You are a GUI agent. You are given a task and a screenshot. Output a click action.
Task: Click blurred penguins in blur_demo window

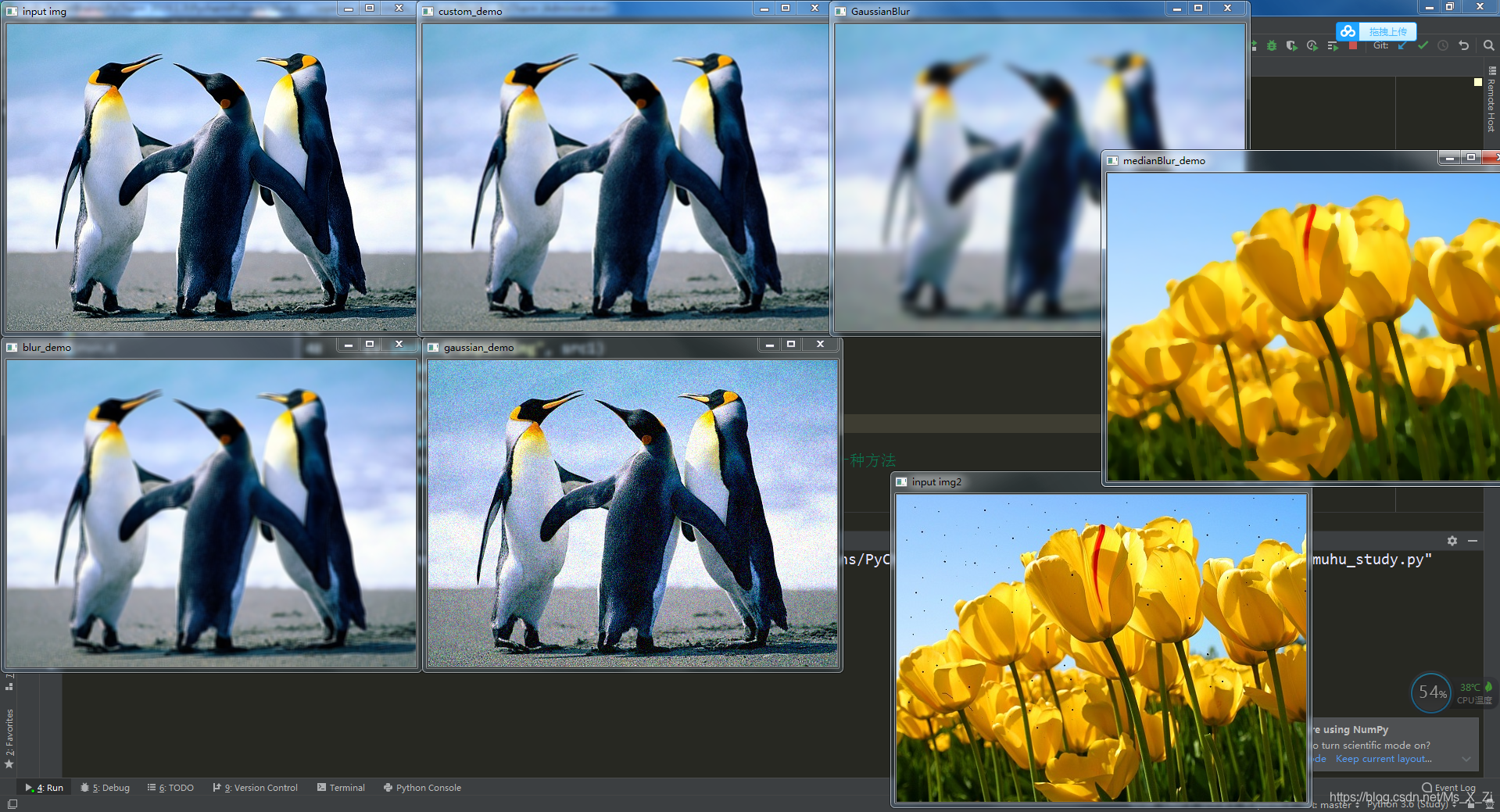[x=211, y=513]
